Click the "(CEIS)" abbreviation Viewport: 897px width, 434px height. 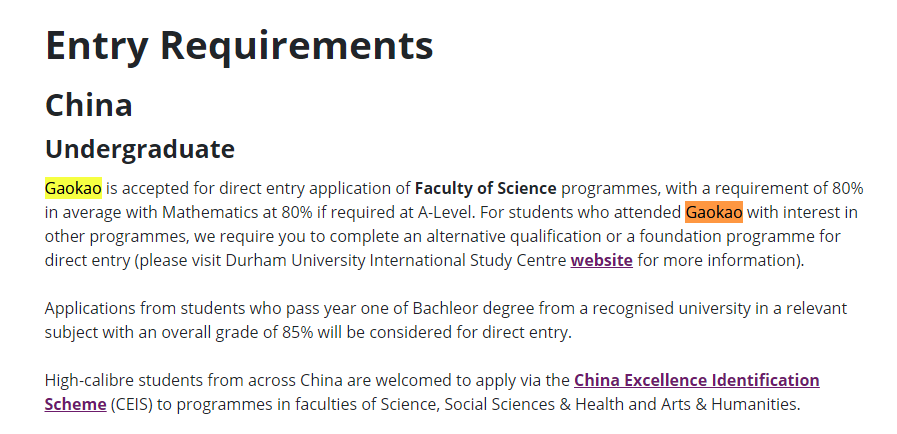point(132,404)
